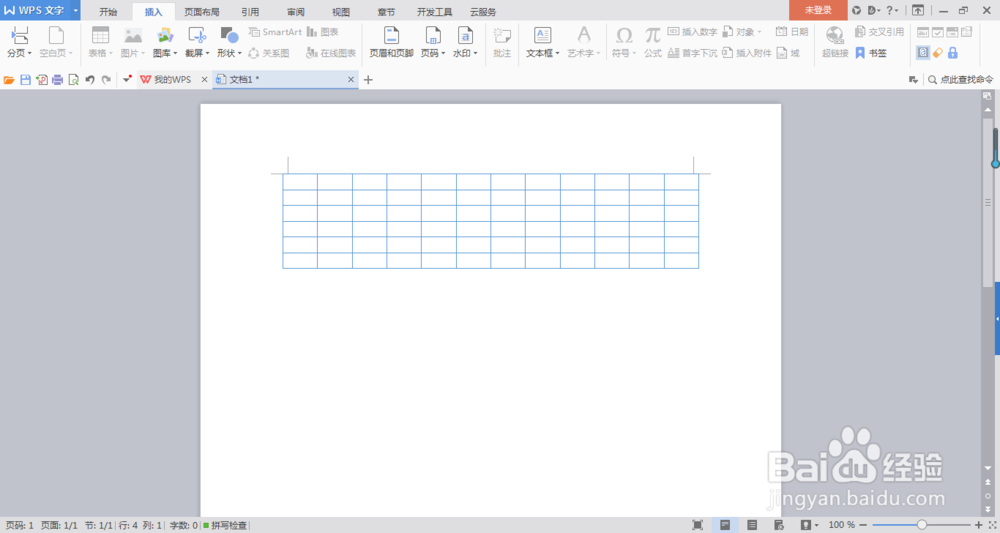Screen dimensions: 1000x533
Task: Open the 页码 page number dropdown
Action: 433,43
